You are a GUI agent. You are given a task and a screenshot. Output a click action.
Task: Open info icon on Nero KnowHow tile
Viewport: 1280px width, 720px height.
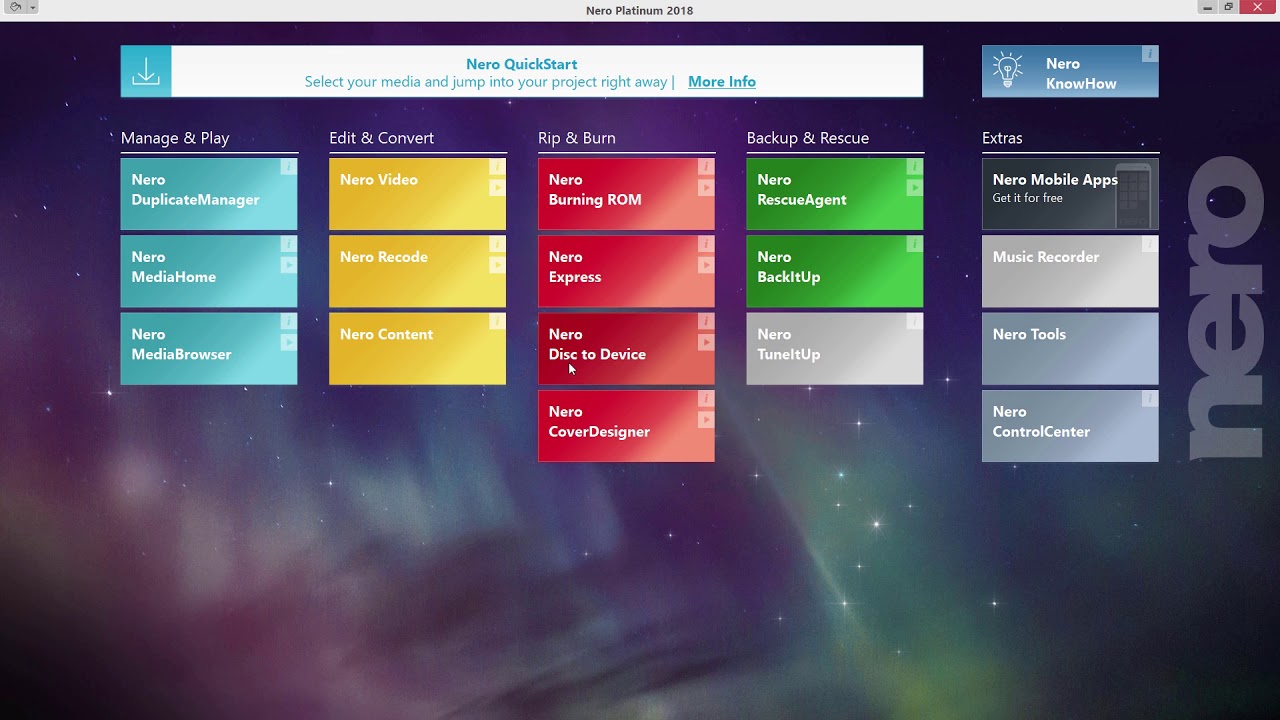pos(1150,54)
